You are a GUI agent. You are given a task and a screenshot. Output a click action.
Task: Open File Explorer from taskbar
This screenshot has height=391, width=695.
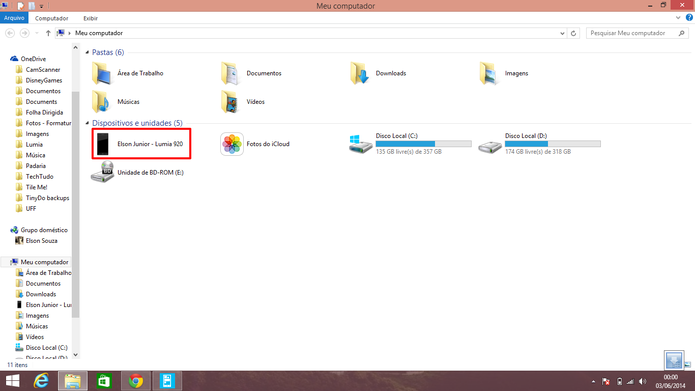click(x=73, y=381)
